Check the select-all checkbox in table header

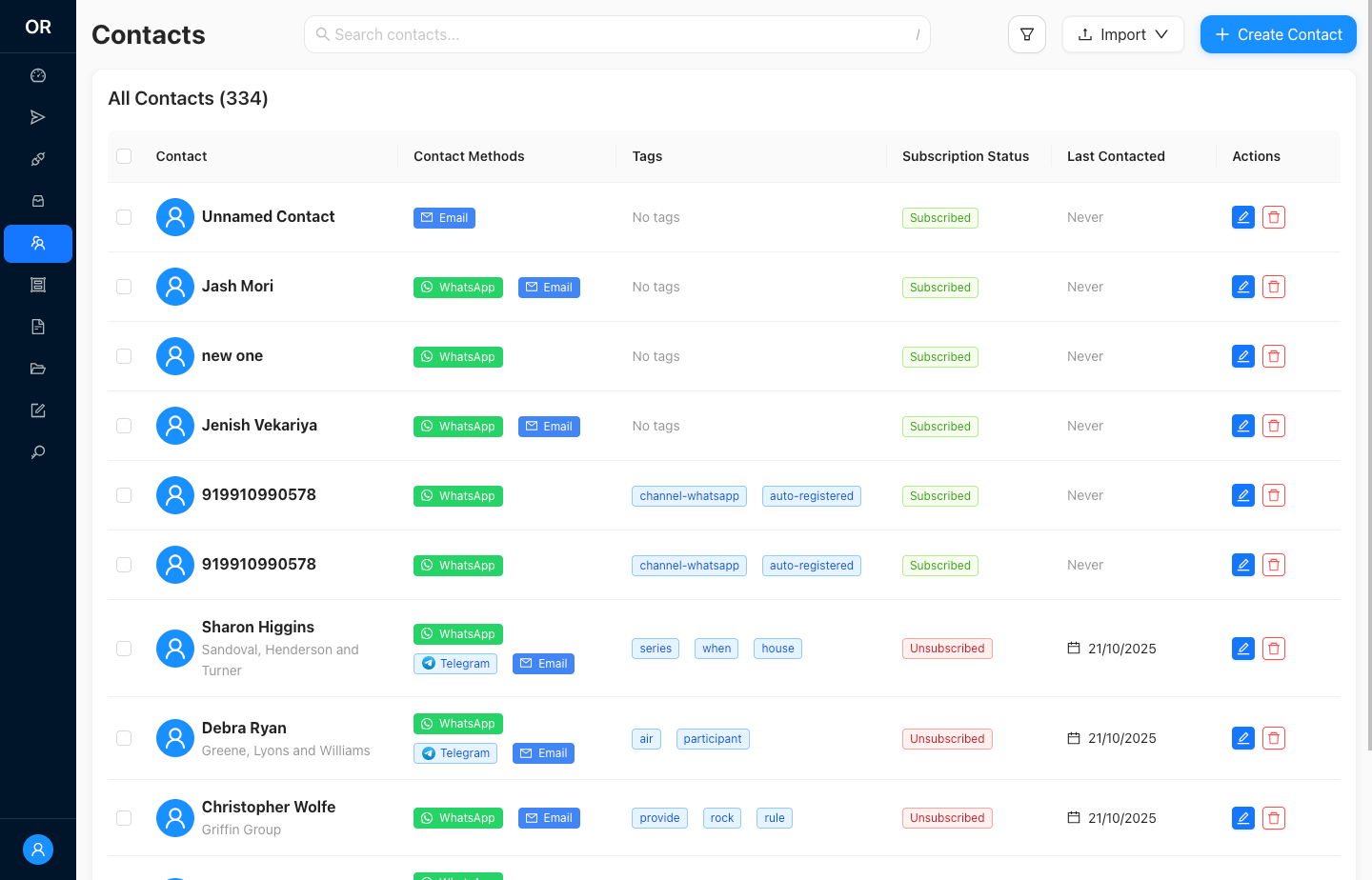click(x=124, y=156)
